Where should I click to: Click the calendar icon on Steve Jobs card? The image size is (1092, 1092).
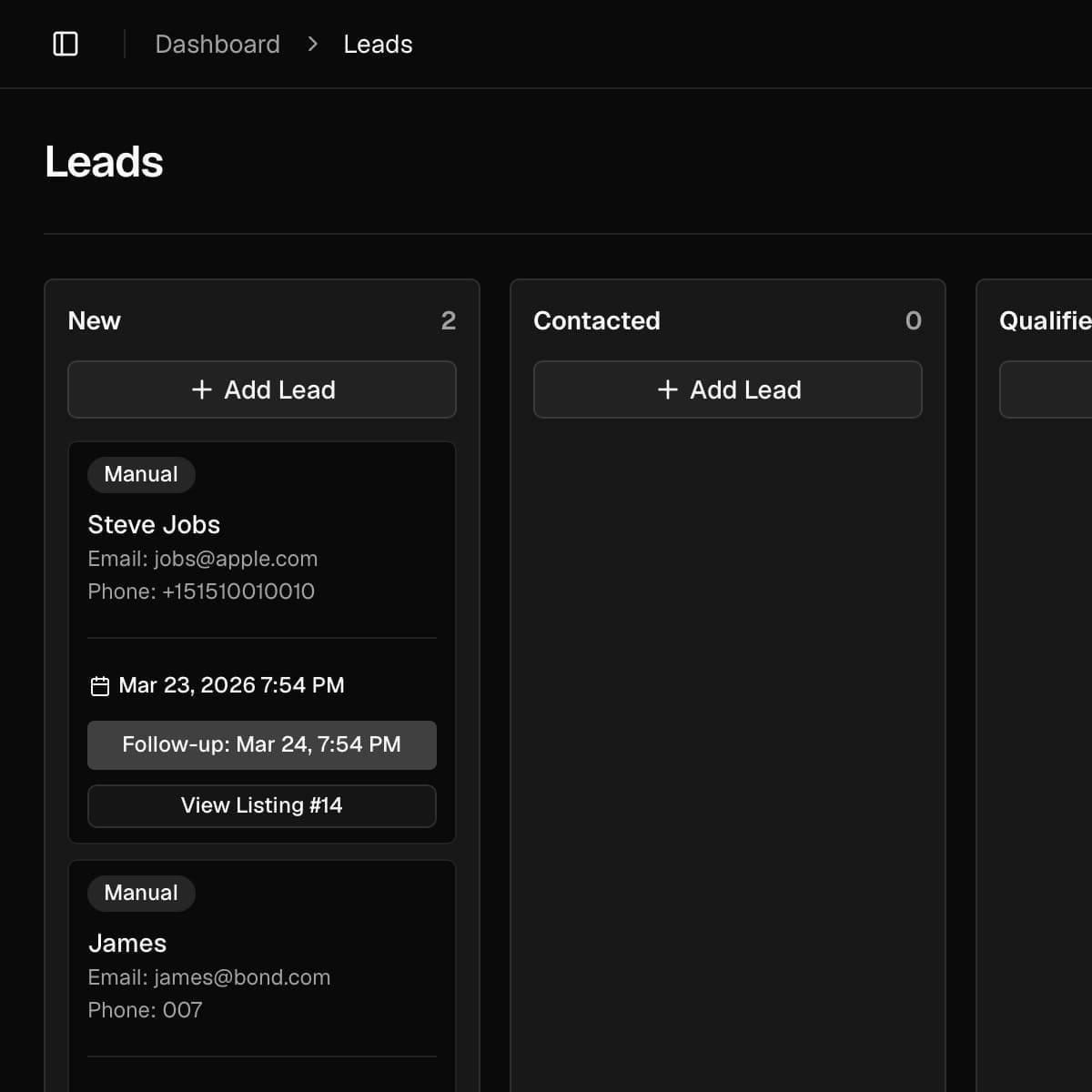100,686
